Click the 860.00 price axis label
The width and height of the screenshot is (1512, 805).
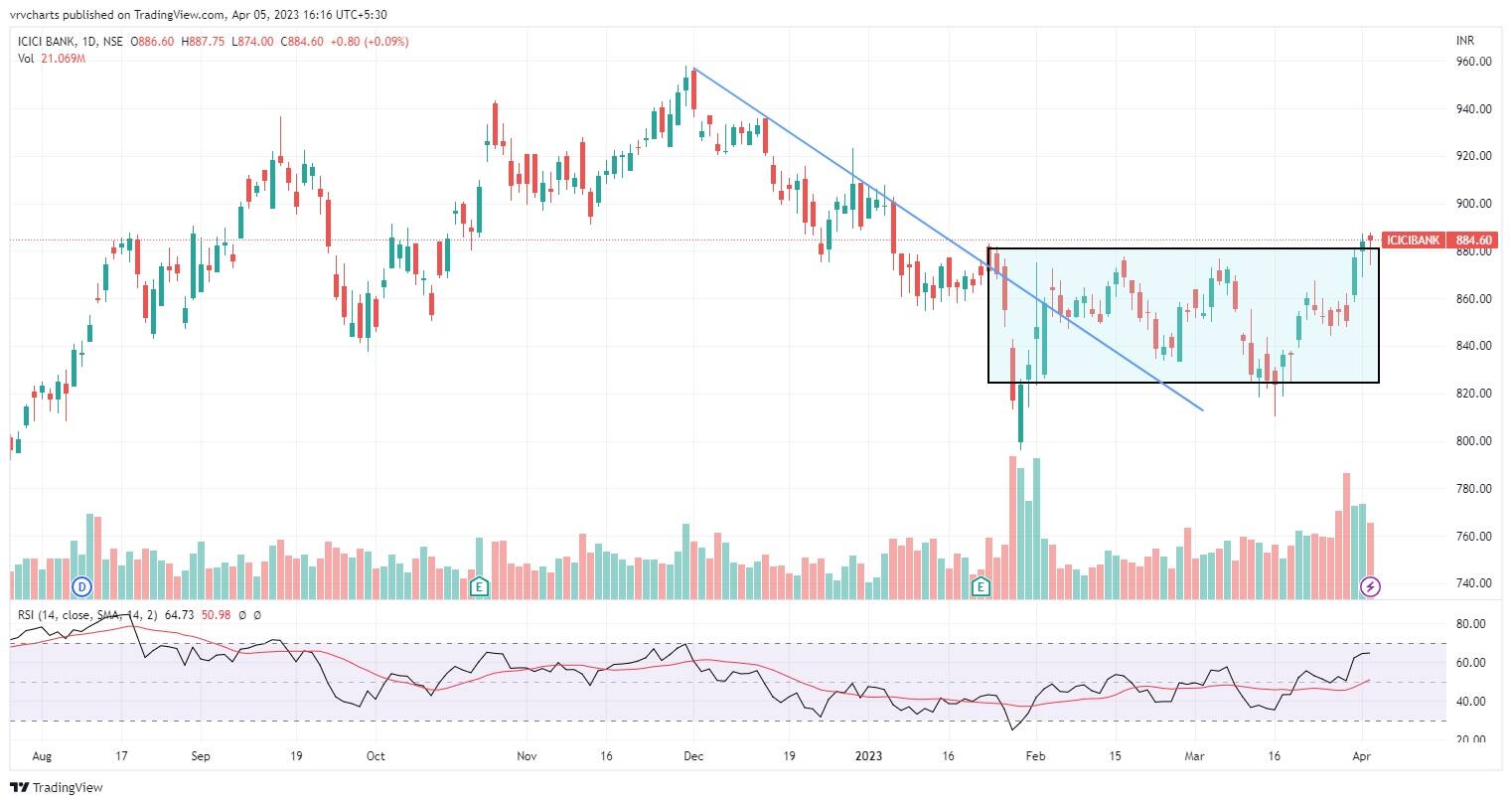[x=1473, y=299]
